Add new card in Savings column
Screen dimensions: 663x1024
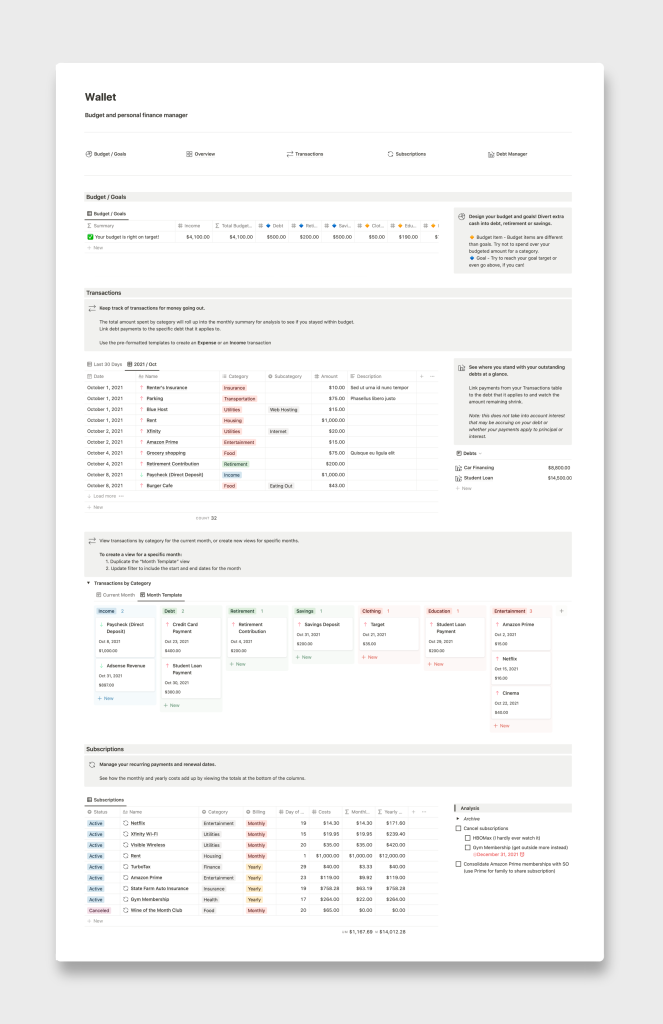[306, 657]
